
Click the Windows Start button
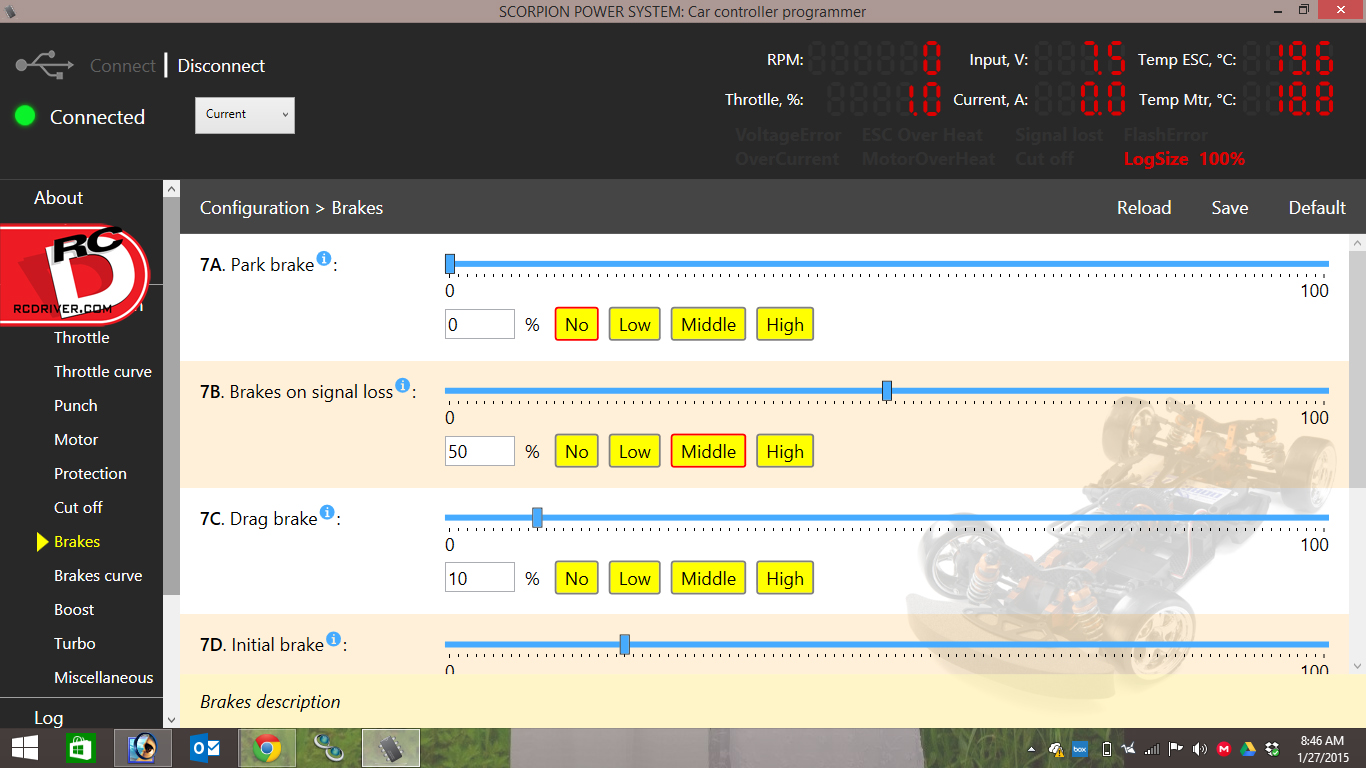(x=24, y=748)
